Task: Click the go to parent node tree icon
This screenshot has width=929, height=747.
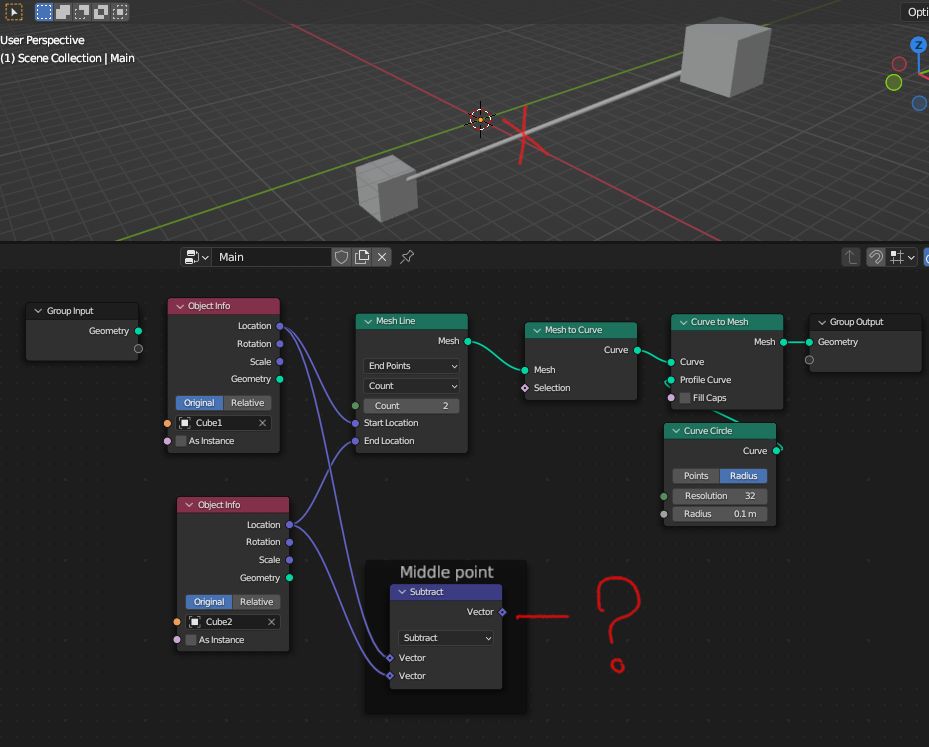Action: coord(851,257)
